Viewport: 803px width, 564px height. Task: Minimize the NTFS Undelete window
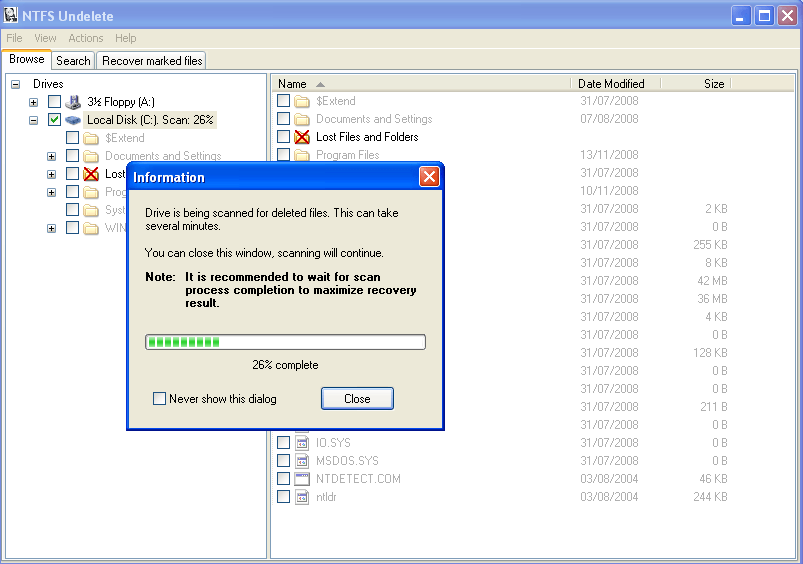pyautogui.click(x=740, y=16)
